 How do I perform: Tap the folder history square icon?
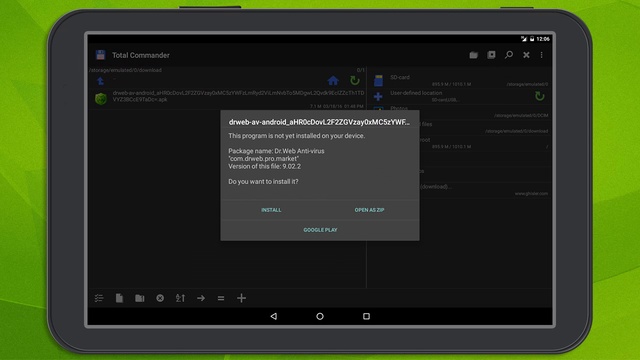pos(491,55)
